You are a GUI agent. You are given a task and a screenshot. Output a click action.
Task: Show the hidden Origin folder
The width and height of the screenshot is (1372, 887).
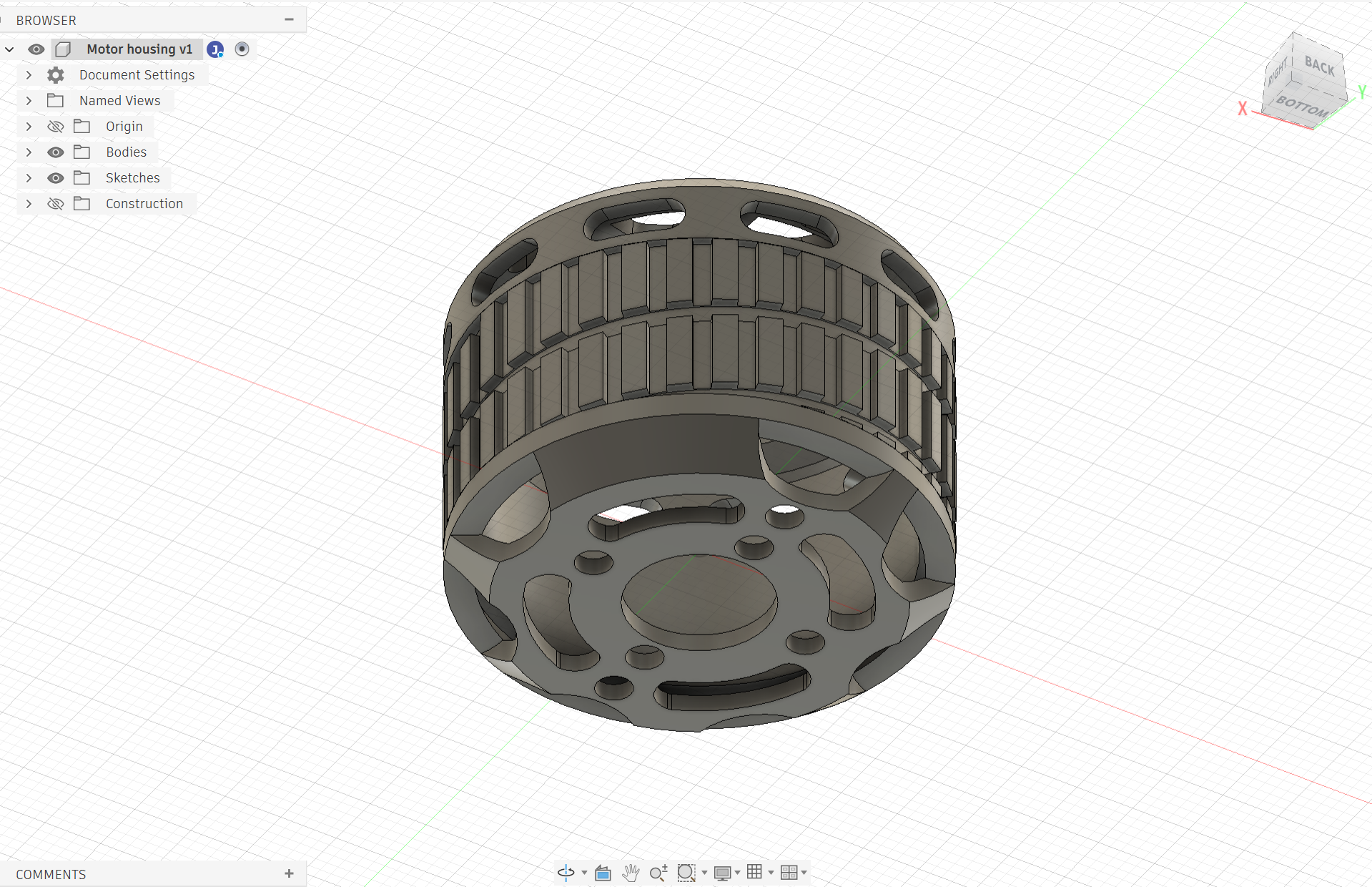point(56,127)
